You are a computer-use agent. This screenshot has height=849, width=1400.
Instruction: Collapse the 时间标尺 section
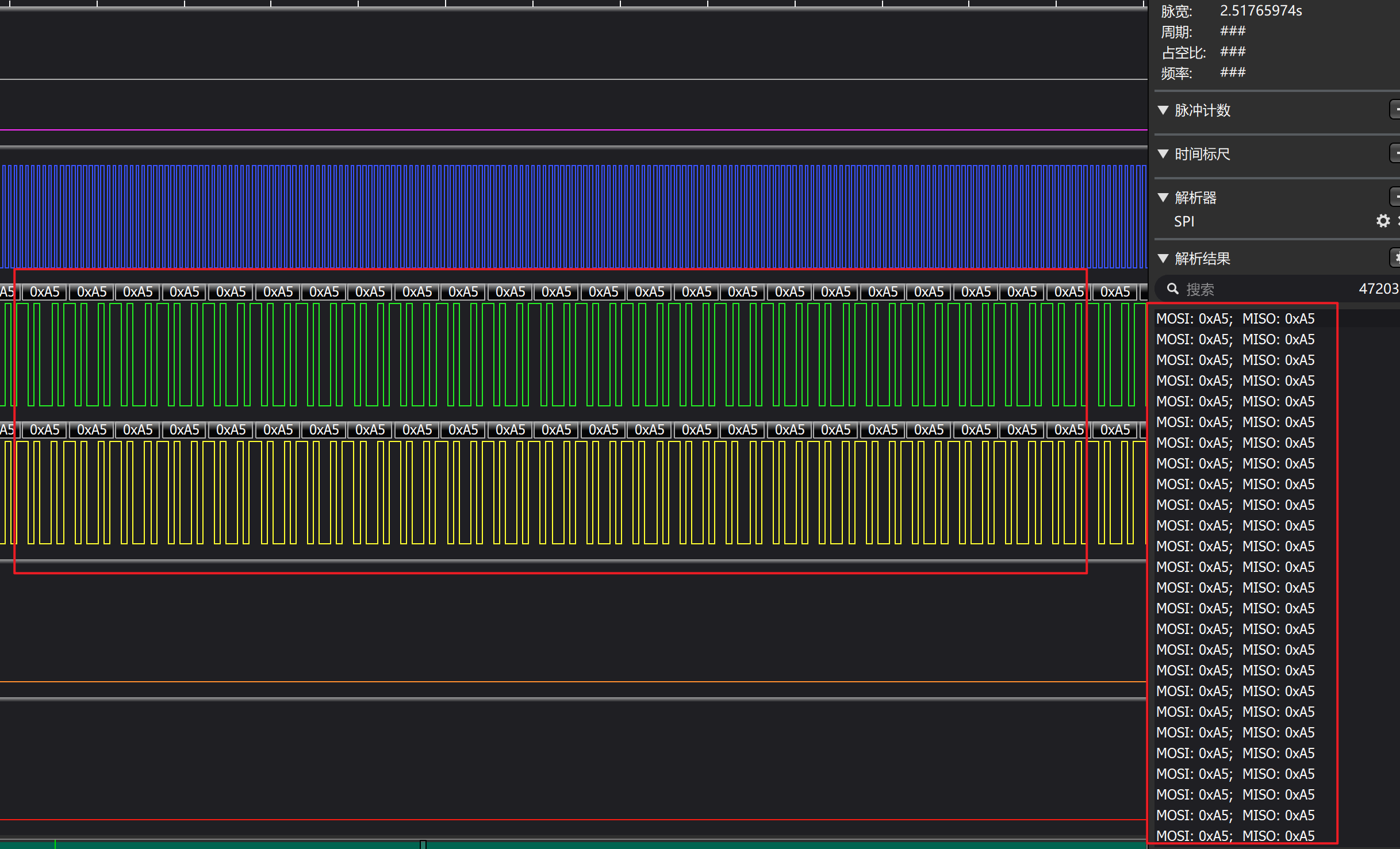(x=1163, y=153)
